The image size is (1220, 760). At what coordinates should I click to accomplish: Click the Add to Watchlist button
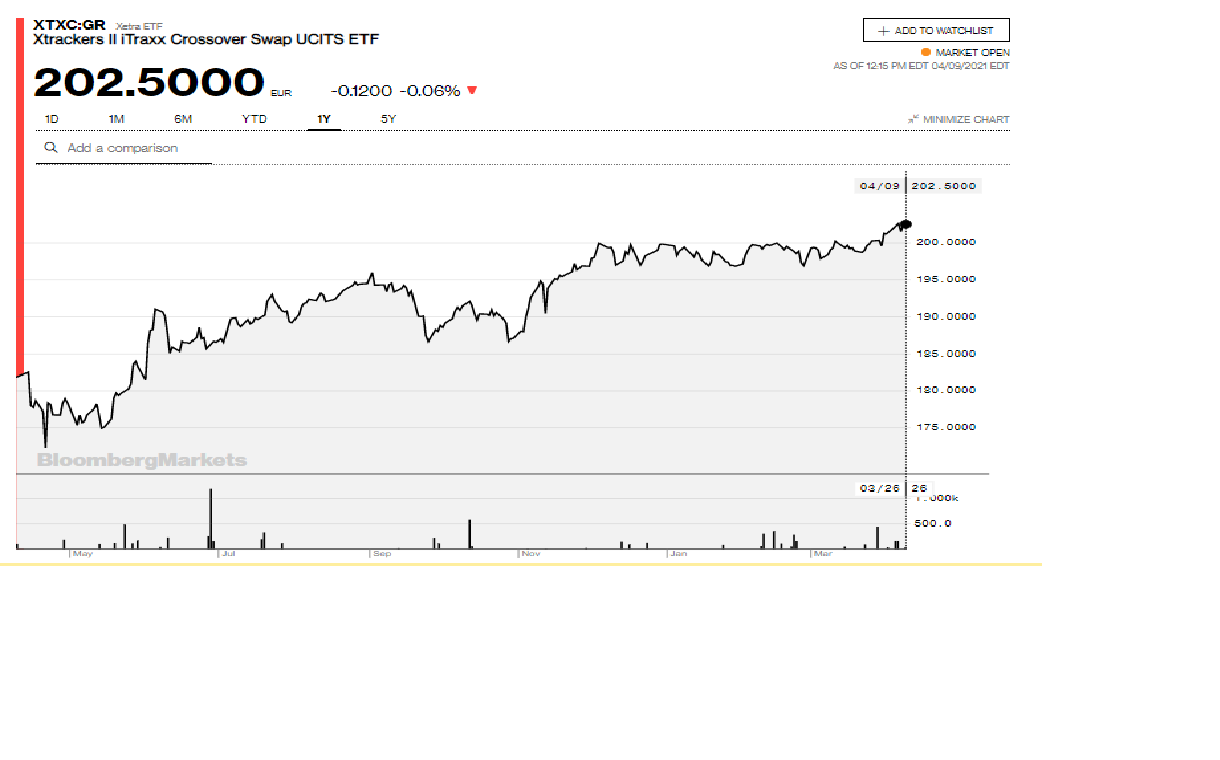(936, 30)
